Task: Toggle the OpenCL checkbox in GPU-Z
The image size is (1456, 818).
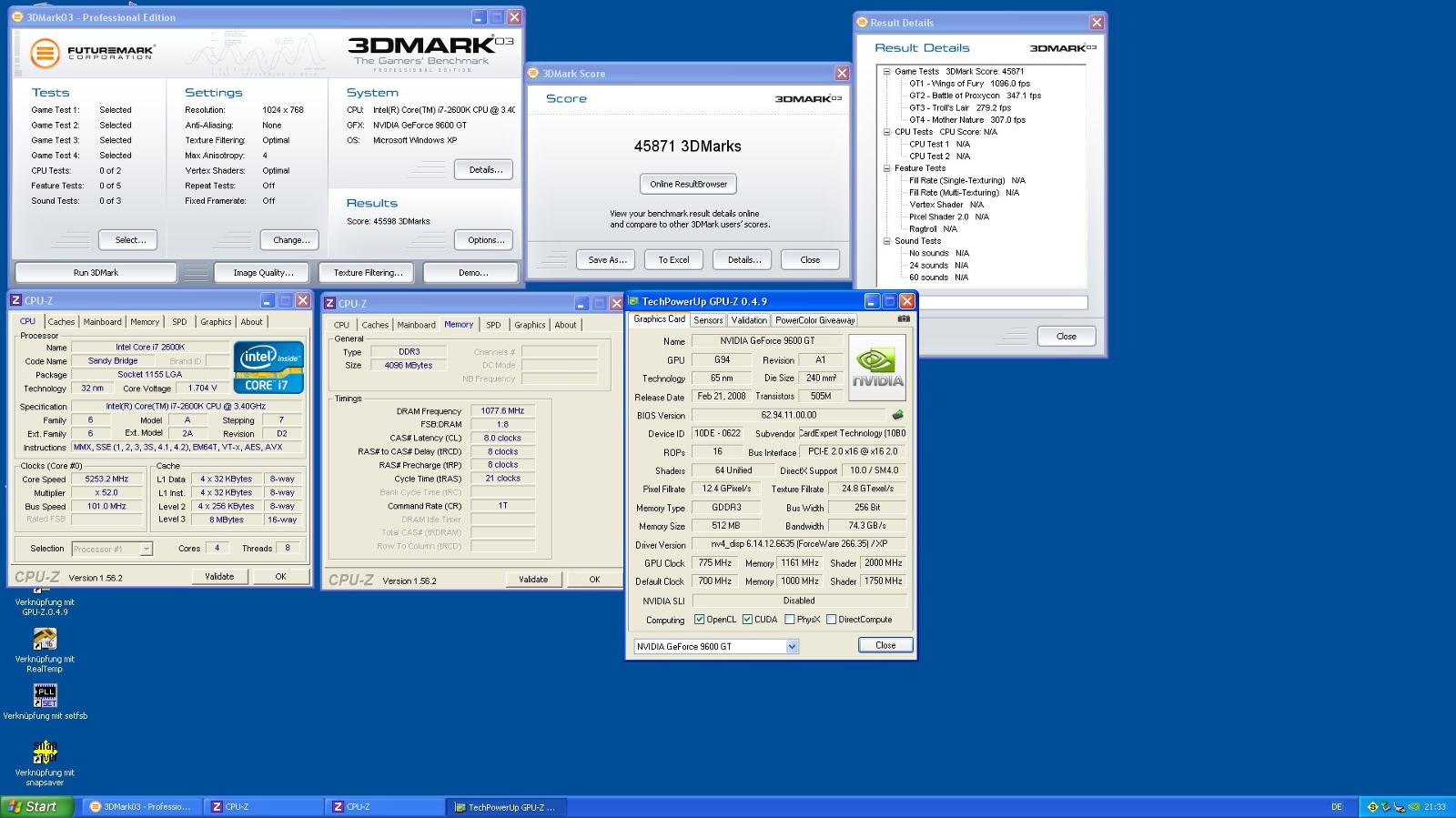Action: tap(699, 620)
